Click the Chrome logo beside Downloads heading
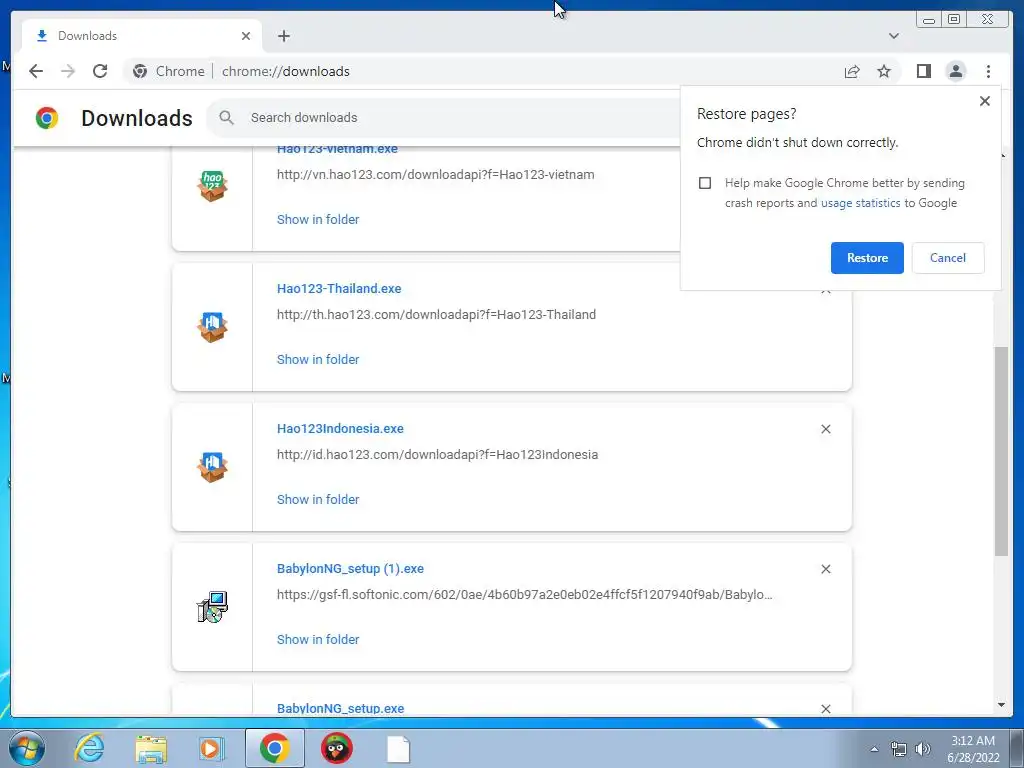Viewport: 1024px width, 768px height. (46, 118)
